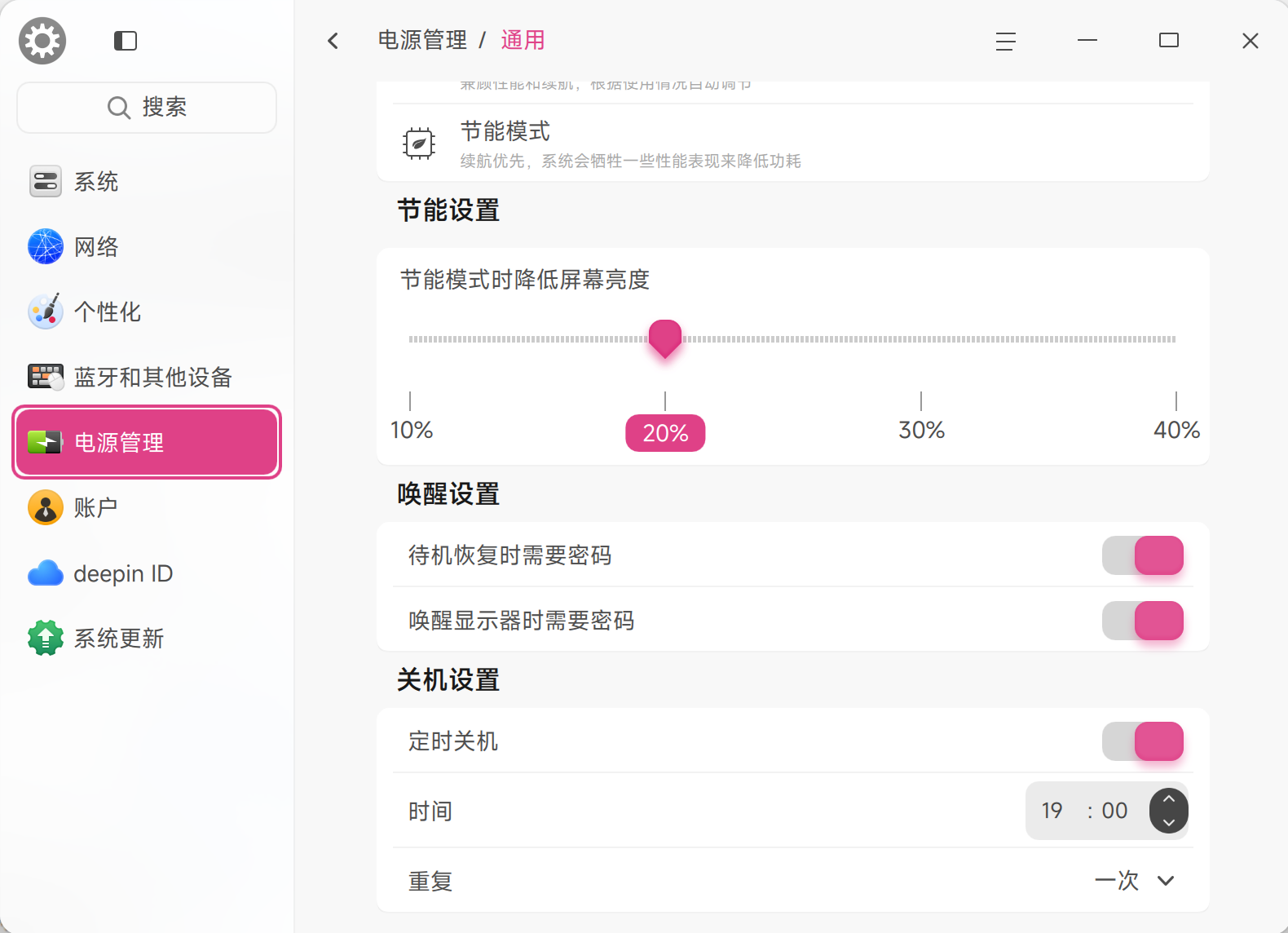Click the deepin ID cloud icon
Viewport: 1288px width, 933px height.
[x=46, y=573]
